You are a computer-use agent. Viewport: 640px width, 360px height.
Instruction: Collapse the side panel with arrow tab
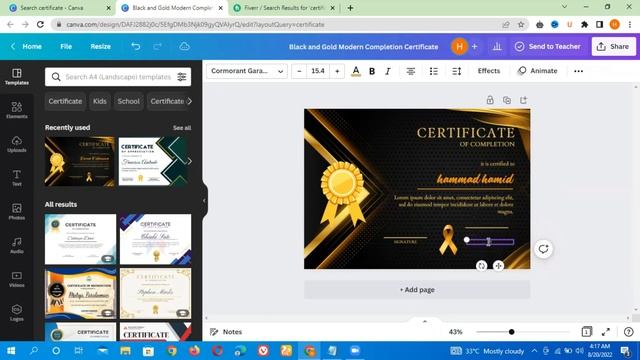[x=204, y=200]
